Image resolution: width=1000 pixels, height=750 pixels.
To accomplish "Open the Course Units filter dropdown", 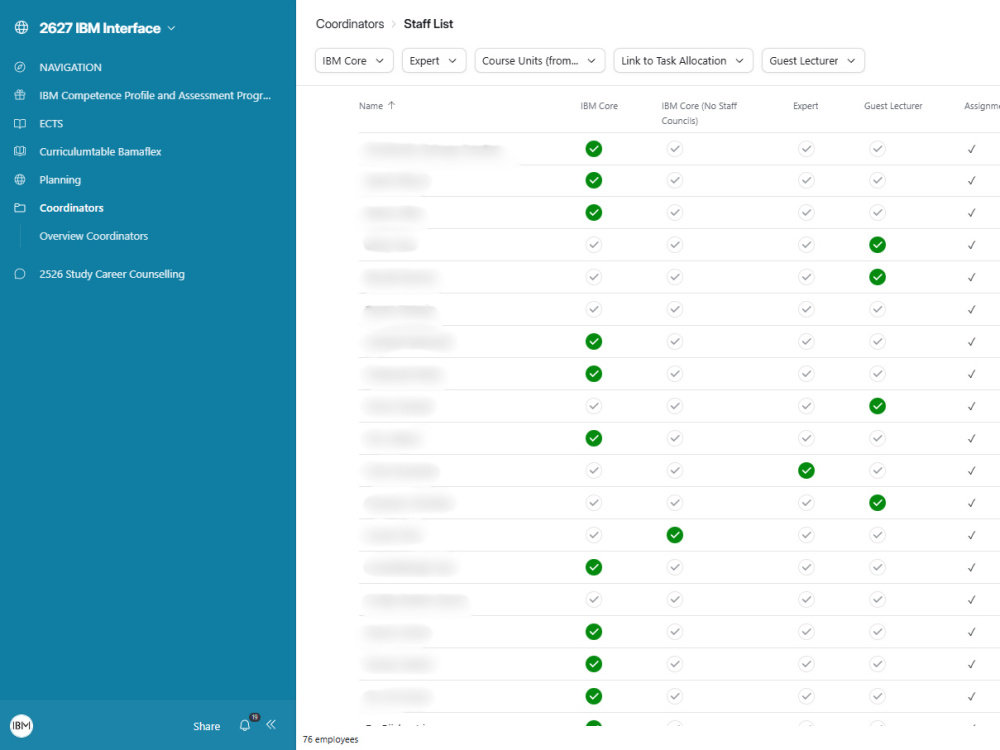I will pos(540,61).
